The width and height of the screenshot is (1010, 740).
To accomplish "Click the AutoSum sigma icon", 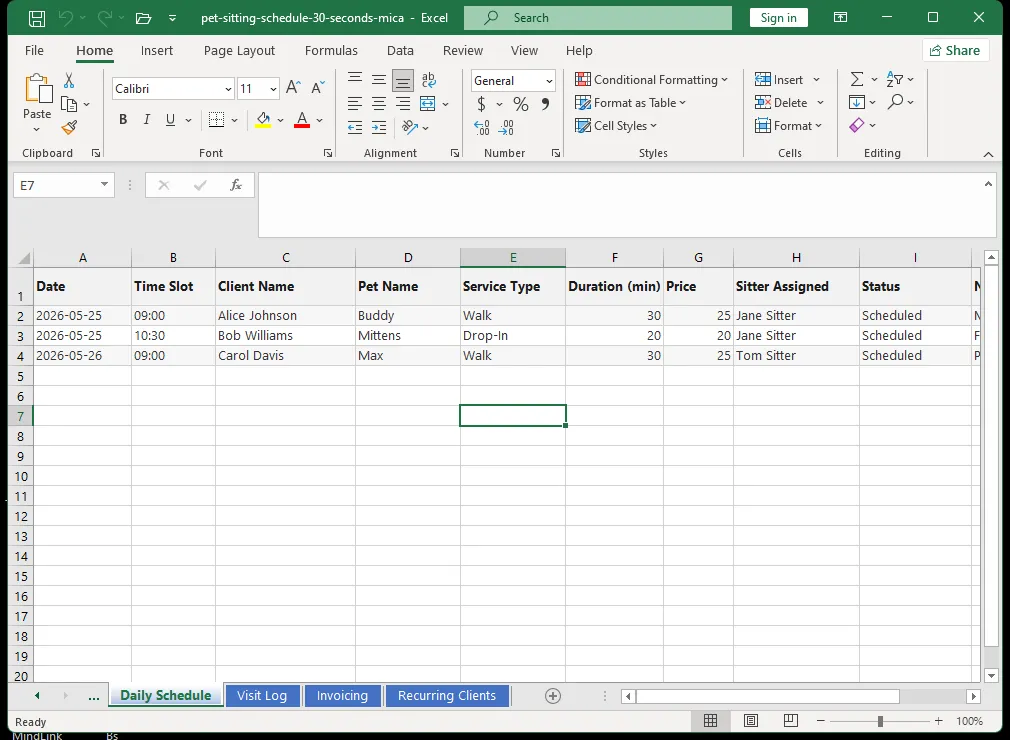I will pos(857,79).
